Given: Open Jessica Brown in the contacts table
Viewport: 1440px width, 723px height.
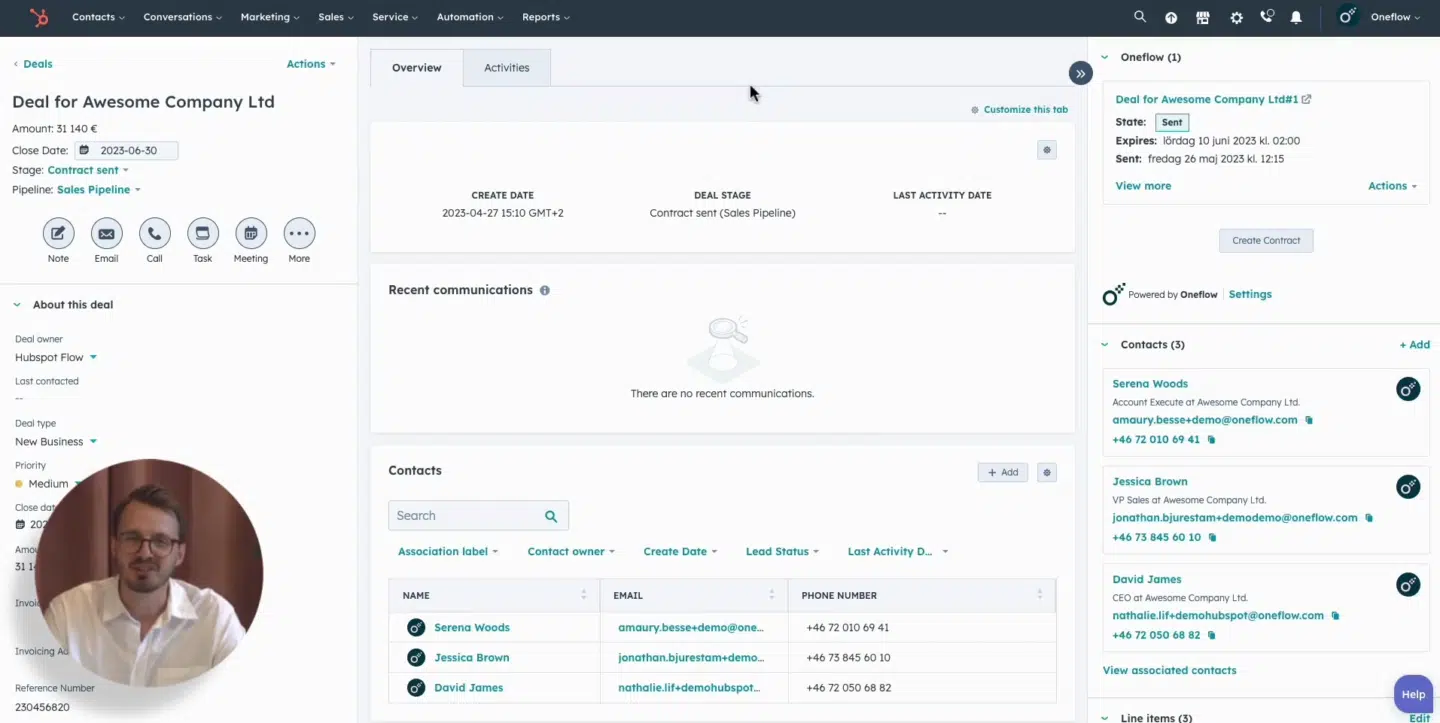Looking at the screenshot, I should 472,658.
